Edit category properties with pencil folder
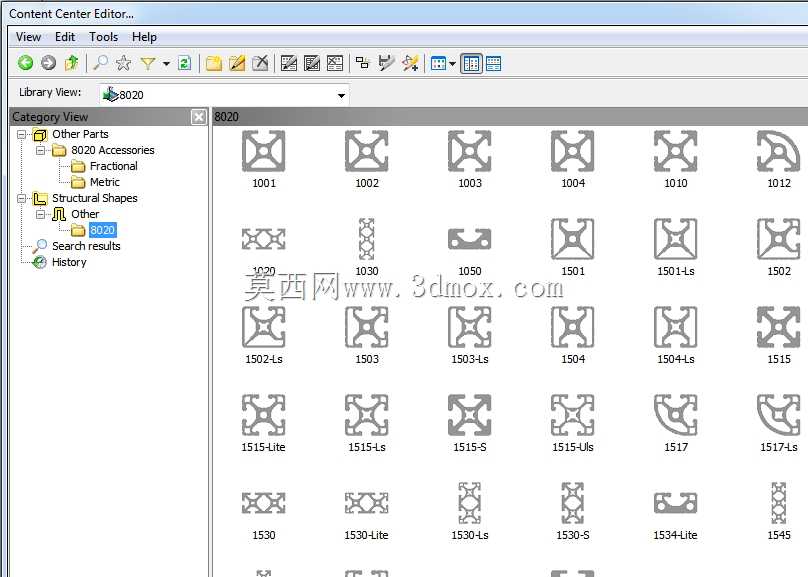The image size is (808, 577). [x=237, y=63]
